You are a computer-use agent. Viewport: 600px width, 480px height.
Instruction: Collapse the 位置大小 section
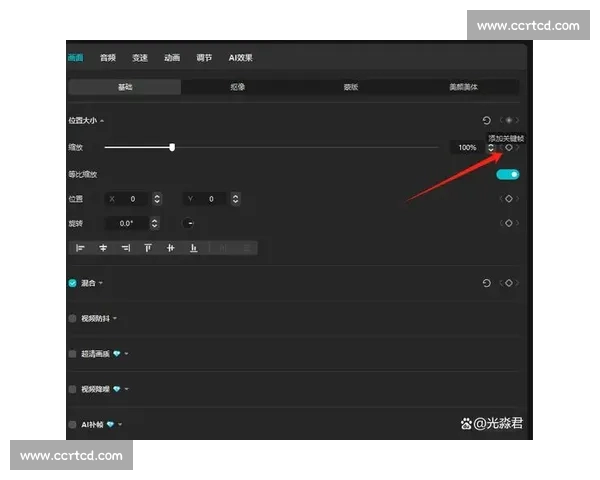click(102, 121)
